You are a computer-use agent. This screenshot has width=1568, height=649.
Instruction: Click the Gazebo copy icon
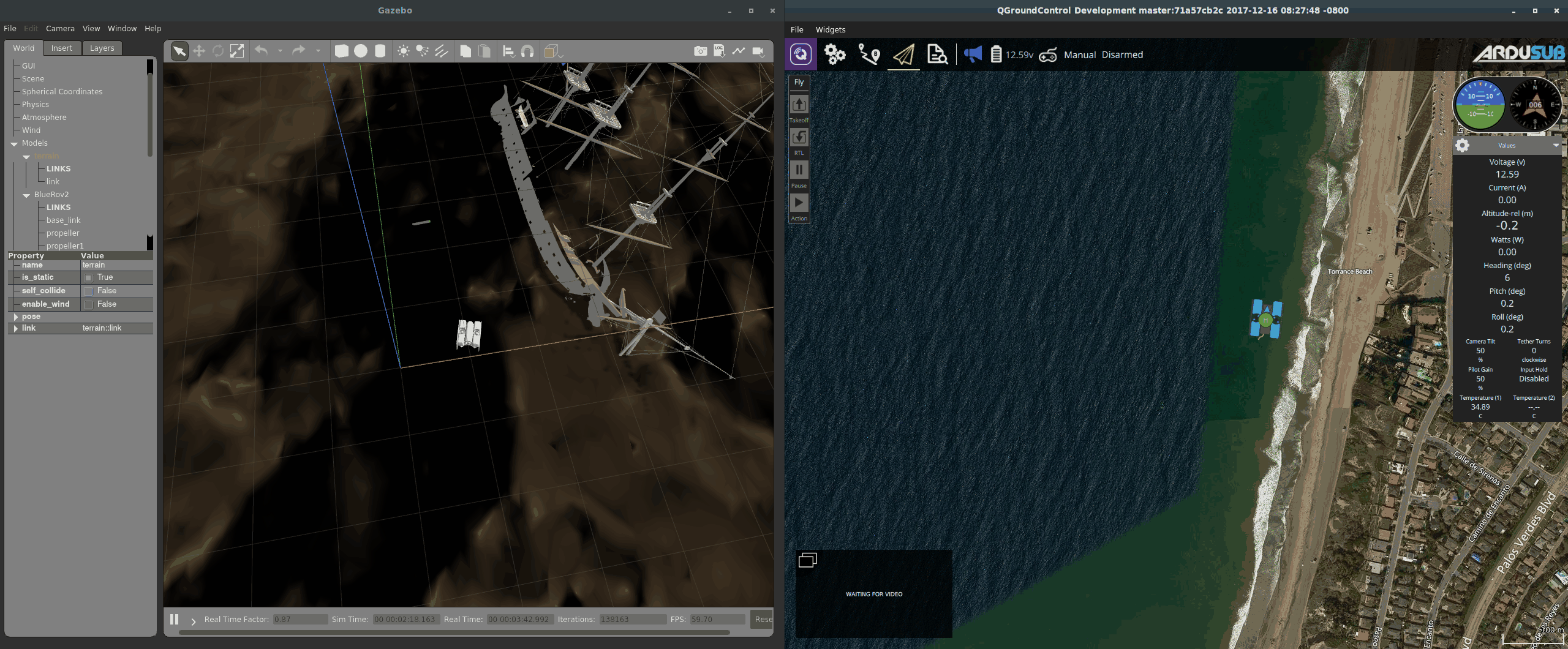tap(466, 51)
